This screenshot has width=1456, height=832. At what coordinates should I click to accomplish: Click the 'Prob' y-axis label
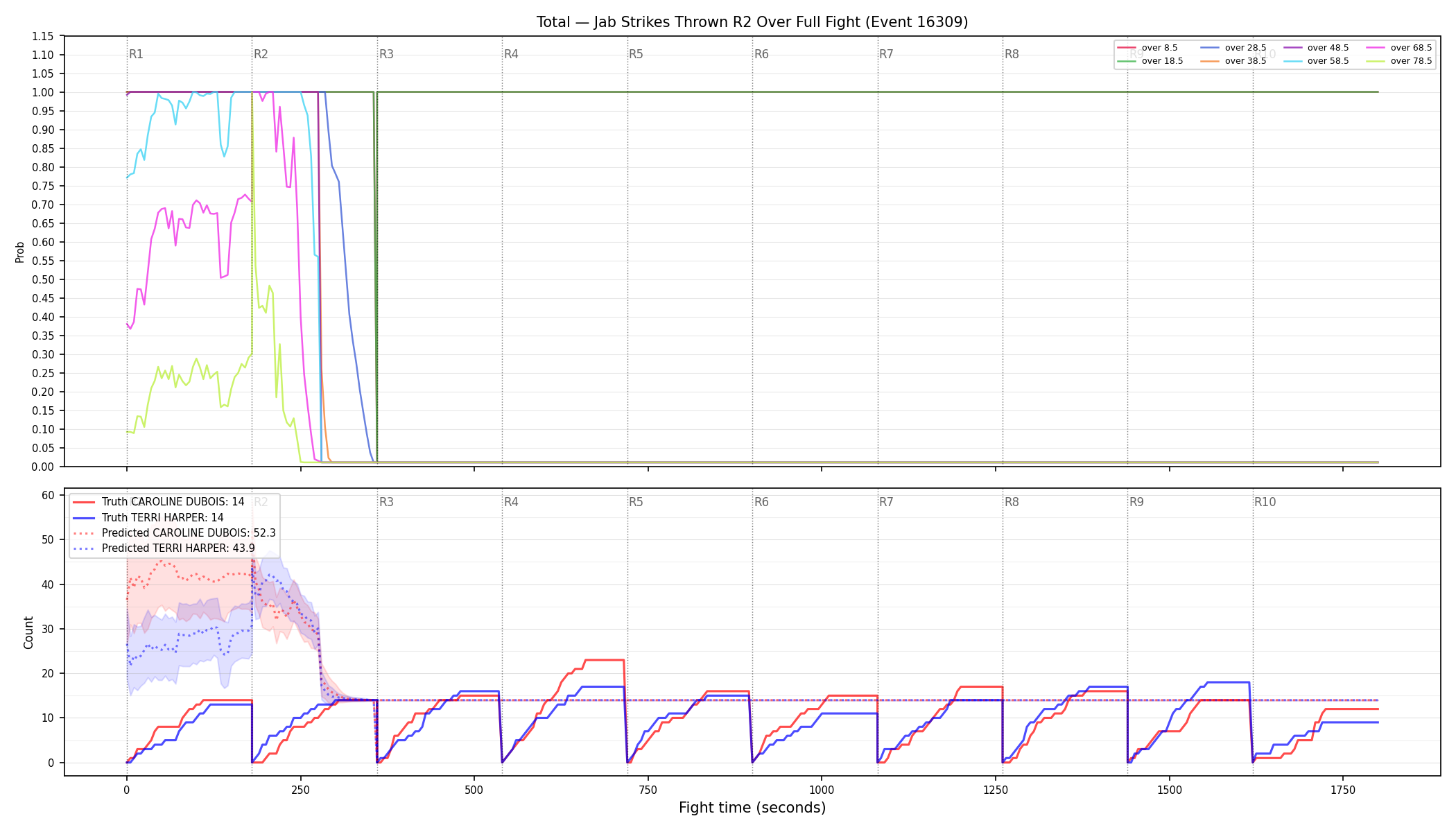pos(20,252)
